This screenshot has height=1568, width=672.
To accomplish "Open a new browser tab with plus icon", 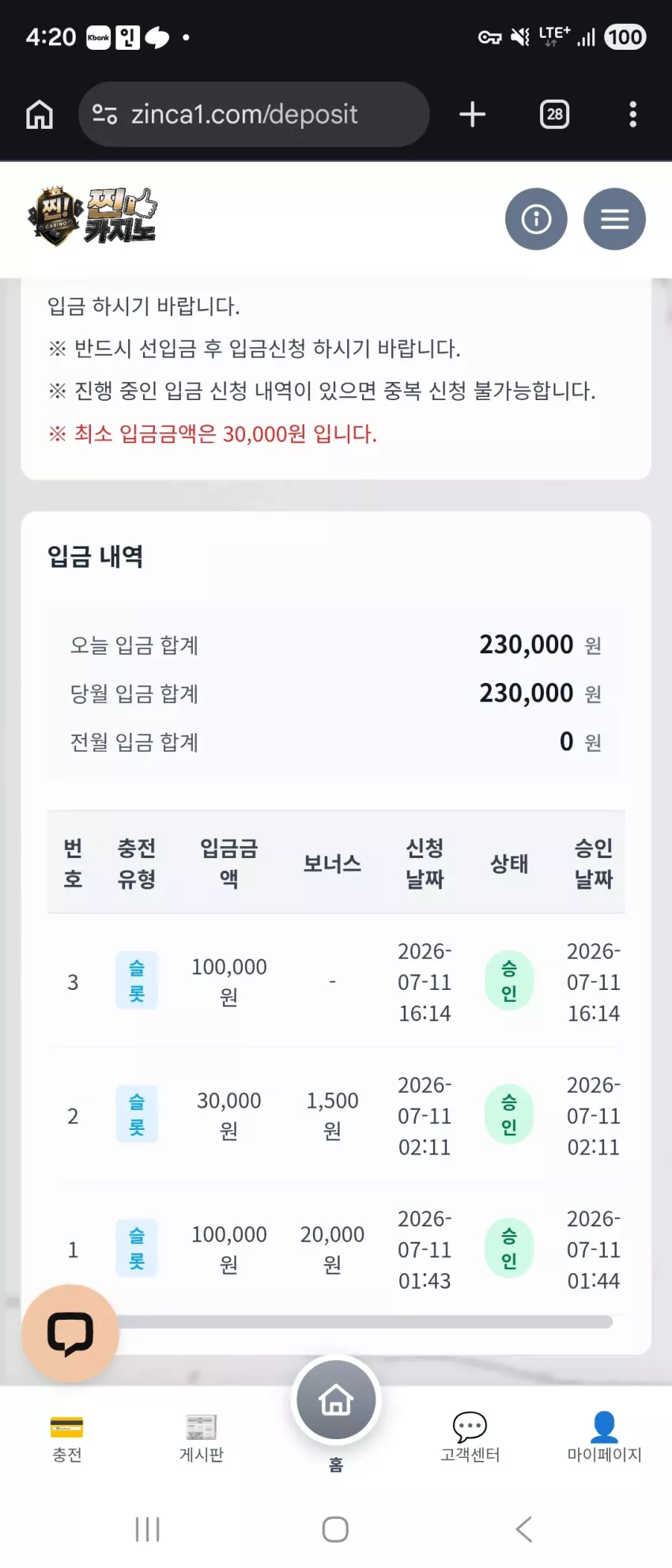I will (x=472, y=115).
